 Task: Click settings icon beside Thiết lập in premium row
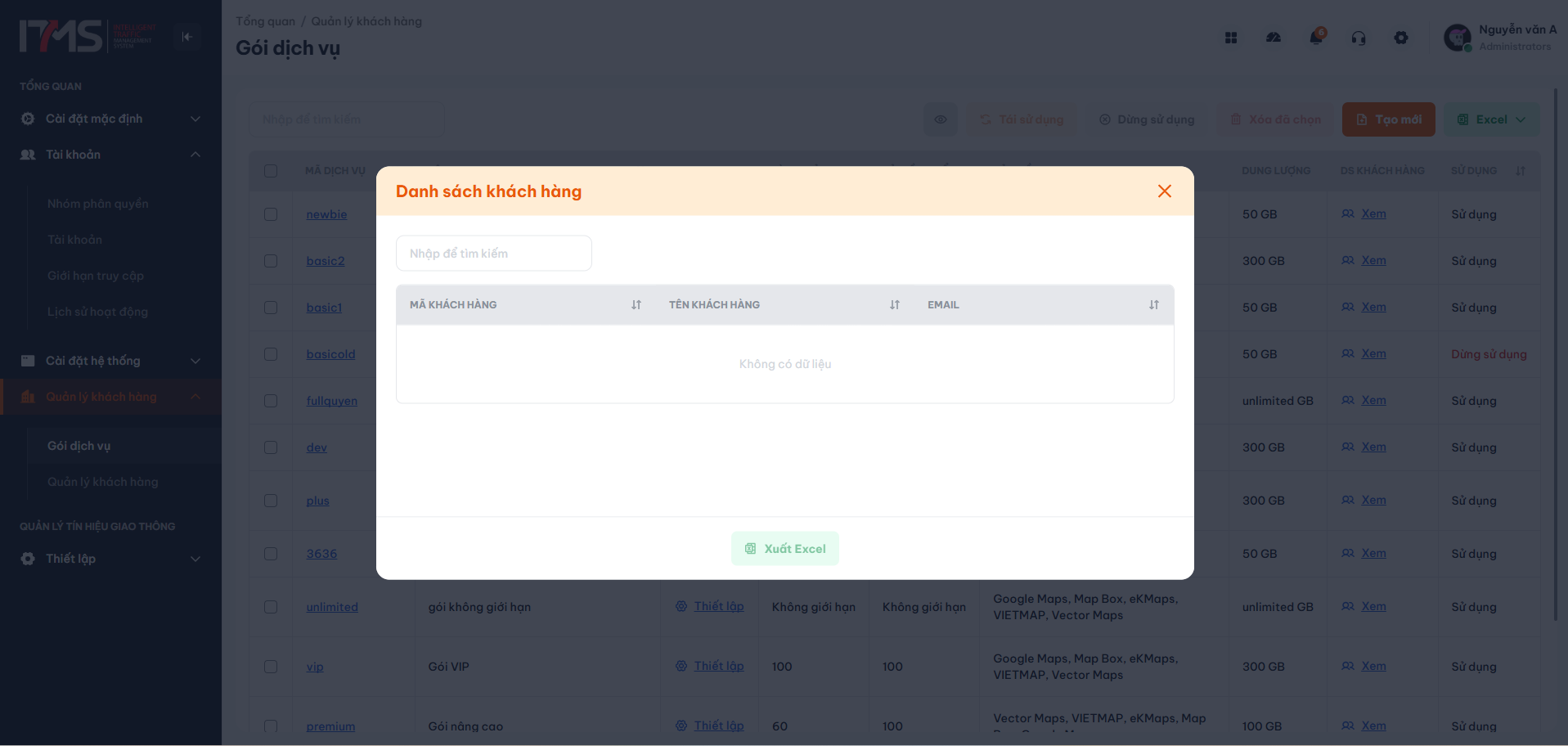tap(681, 726)
